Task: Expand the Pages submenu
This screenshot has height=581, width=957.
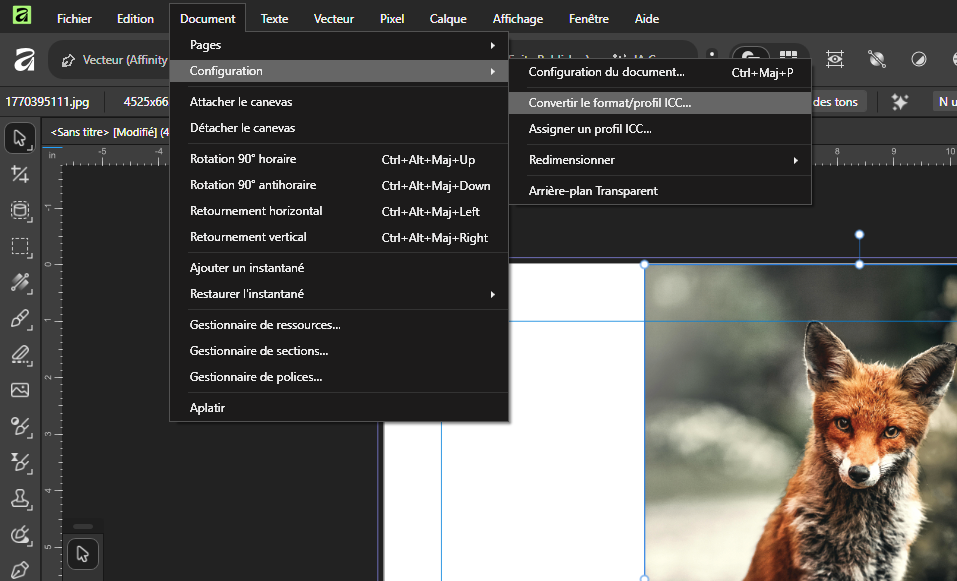Action: (x=339, y=45)
